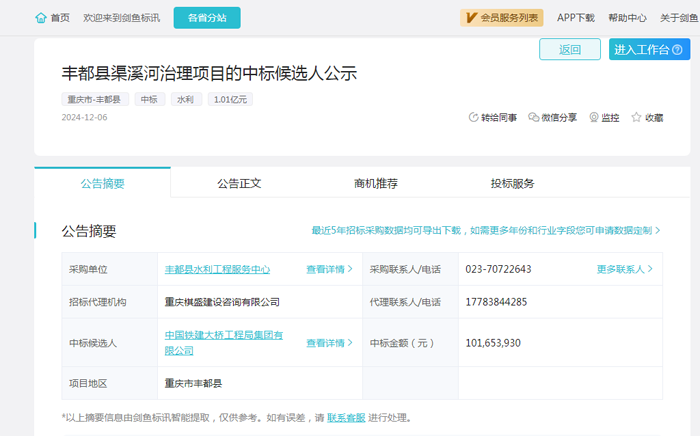Switch to the 公告正文 tab

pos(239,184)
